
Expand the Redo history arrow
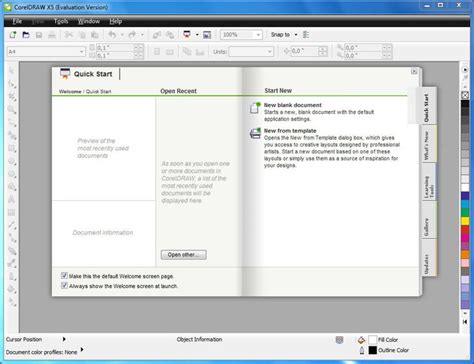(142, 35)
